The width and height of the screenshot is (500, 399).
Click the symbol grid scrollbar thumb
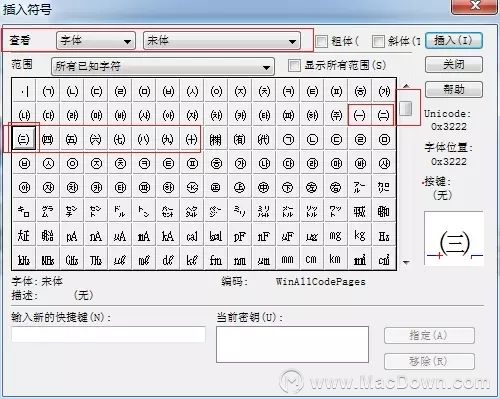(406, 108)
